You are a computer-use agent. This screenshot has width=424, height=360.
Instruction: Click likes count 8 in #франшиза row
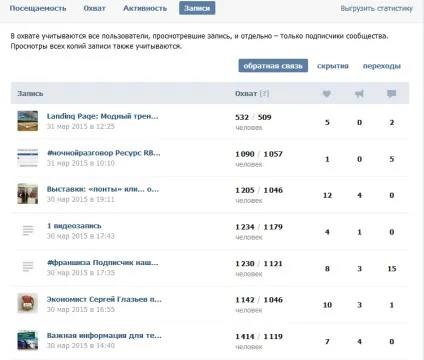pyautogui.click(x=327, y=269)
